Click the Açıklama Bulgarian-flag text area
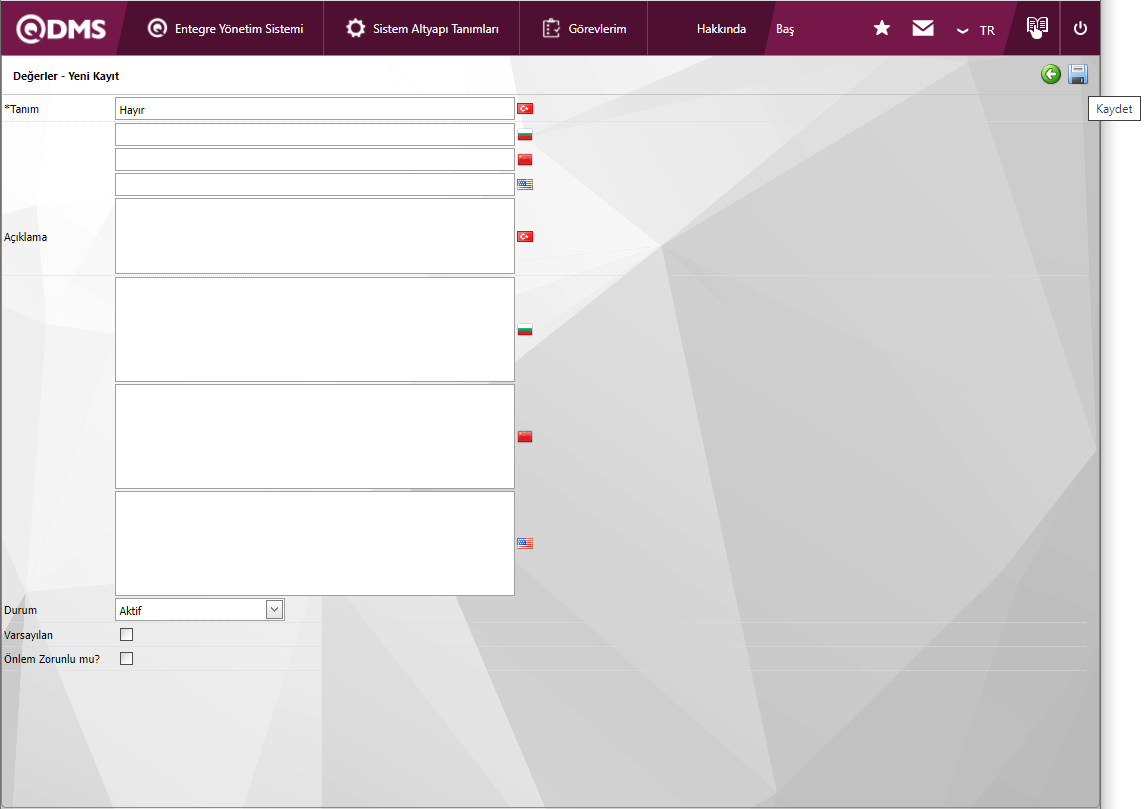This screenshot has height=809, width=1144. click(314, 329)
